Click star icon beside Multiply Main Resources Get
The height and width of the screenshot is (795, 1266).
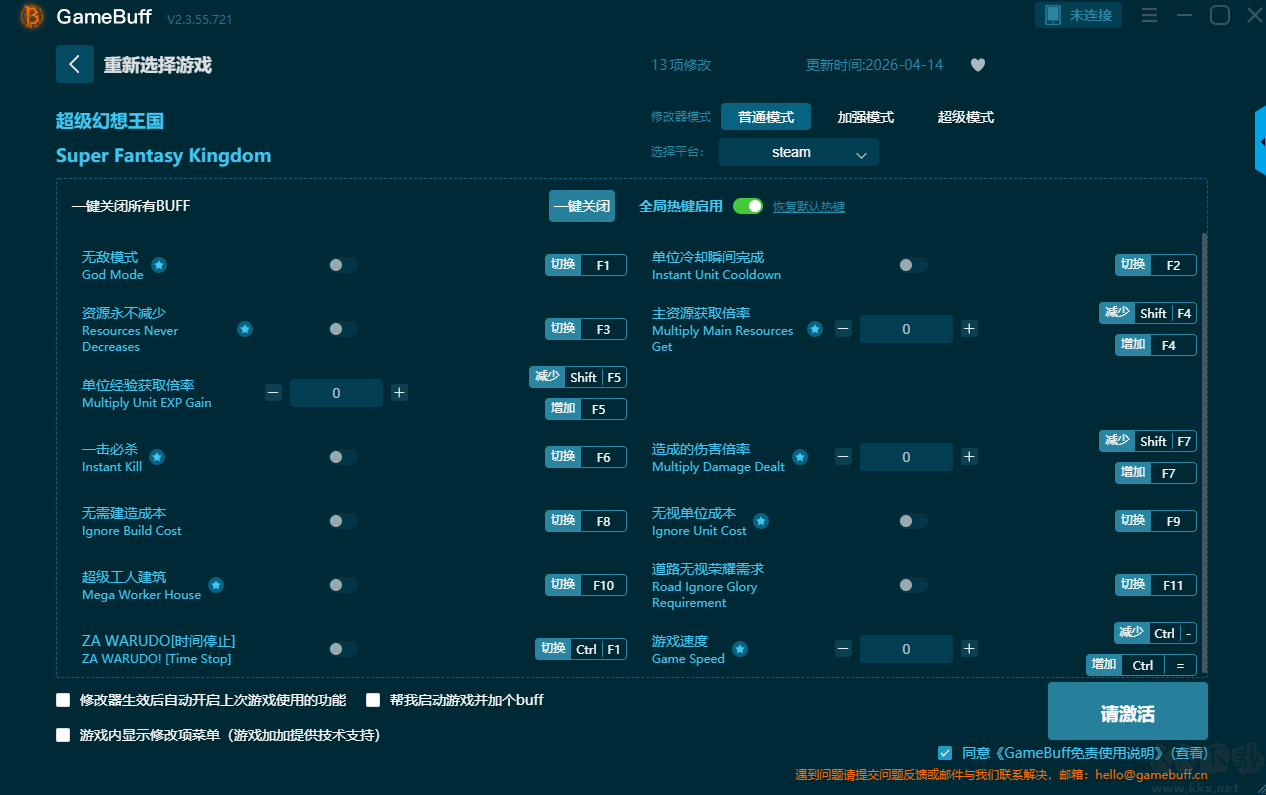(x=815, y=329)
